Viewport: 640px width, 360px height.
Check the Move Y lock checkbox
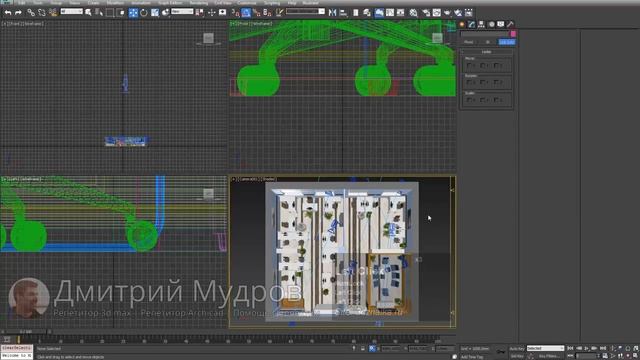point(483,65)
